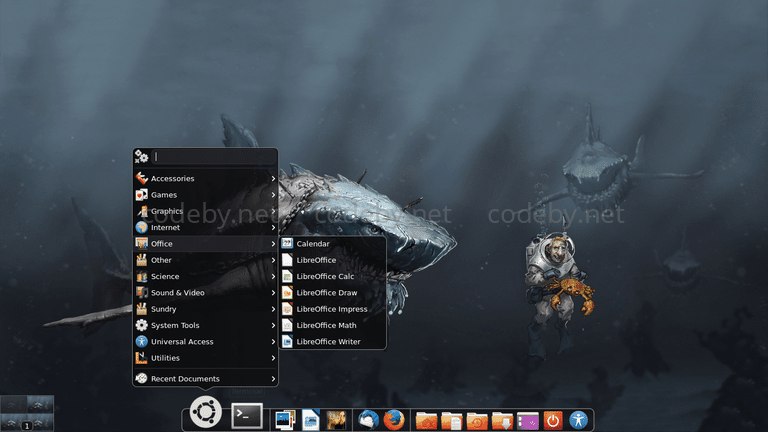Open the orange folder next to Firefox
768x432 pixels.
tap(426, 421)
